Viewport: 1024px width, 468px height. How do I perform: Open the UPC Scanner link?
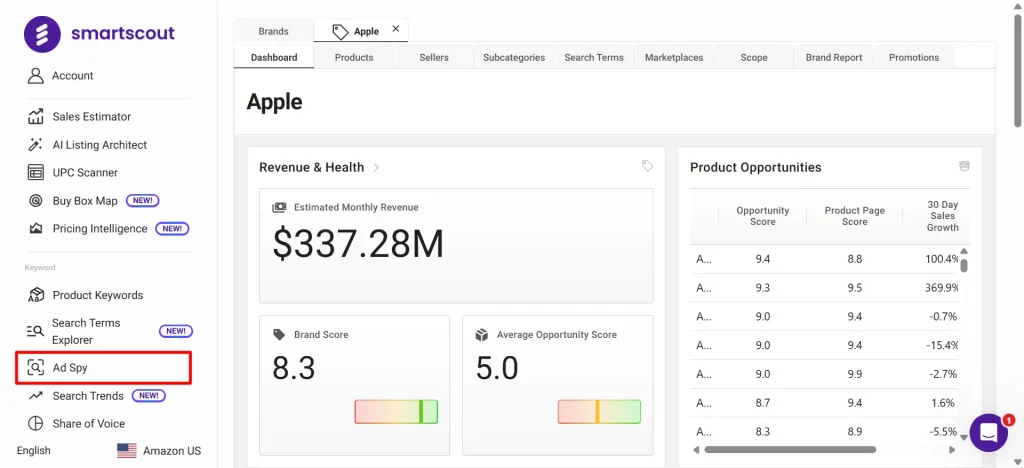86,173
